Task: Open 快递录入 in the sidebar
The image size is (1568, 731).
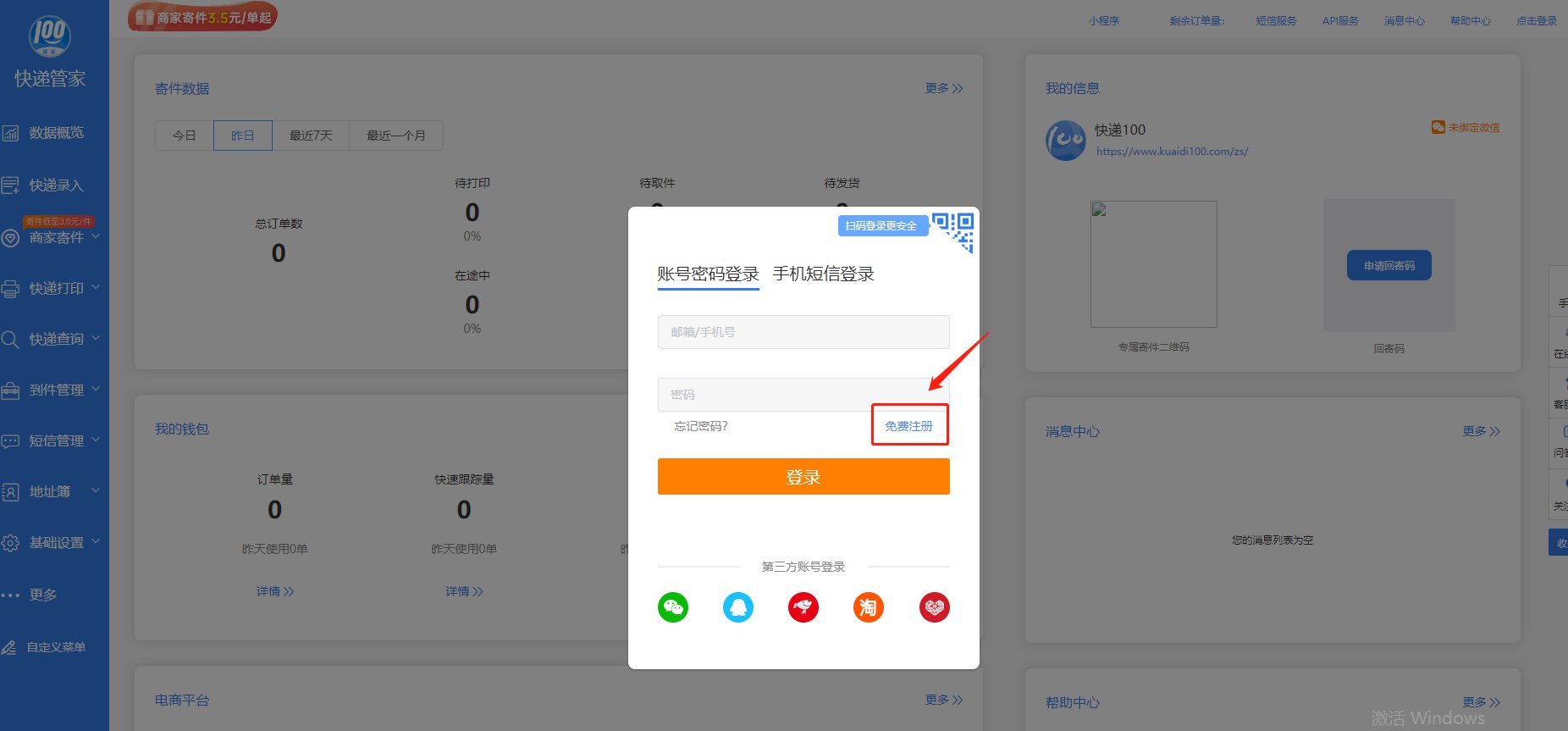Action: [x=54, y=186]
